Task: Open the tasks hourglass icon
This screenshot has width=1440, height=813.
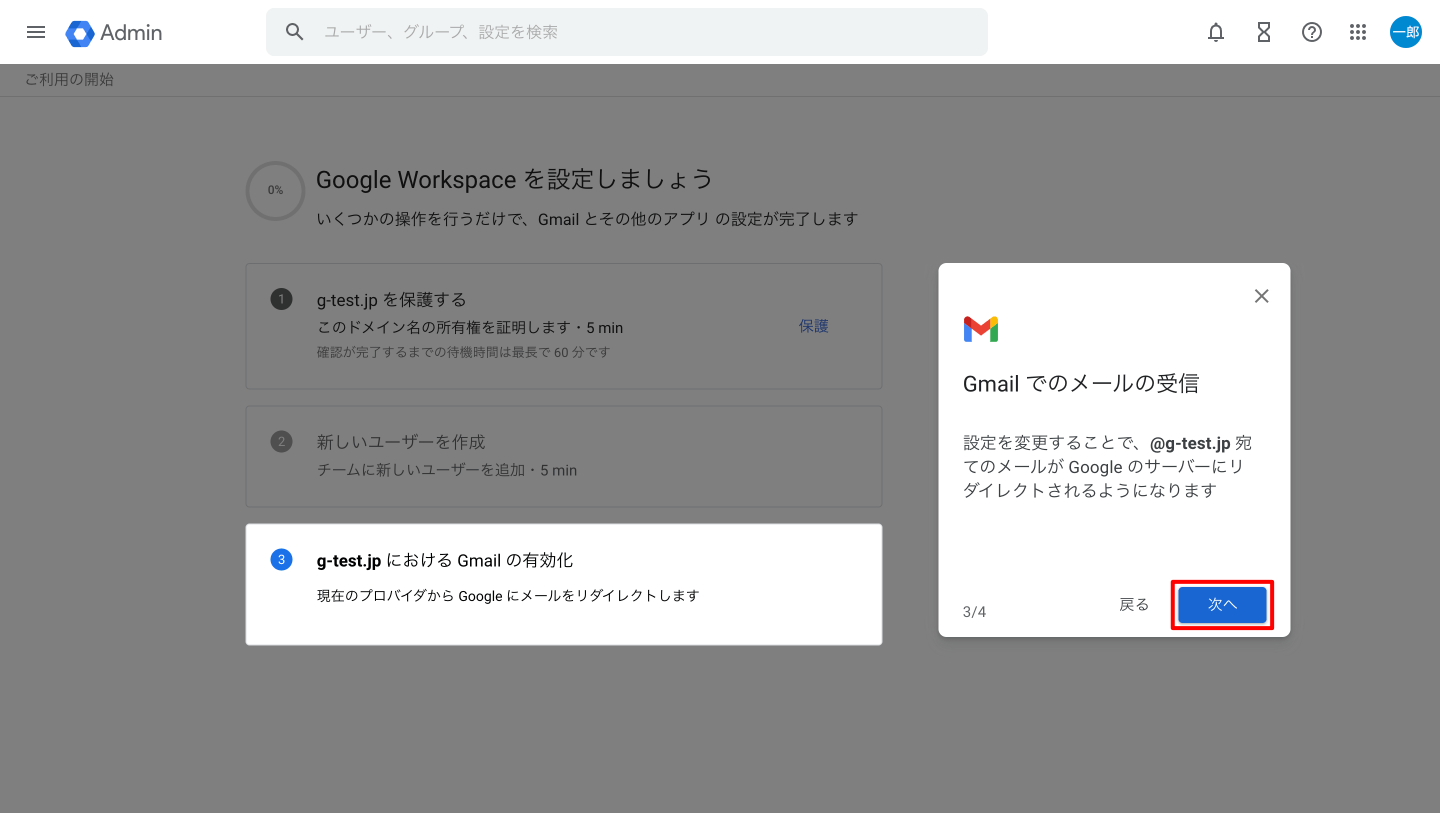Action: (x=1264, y=32)
